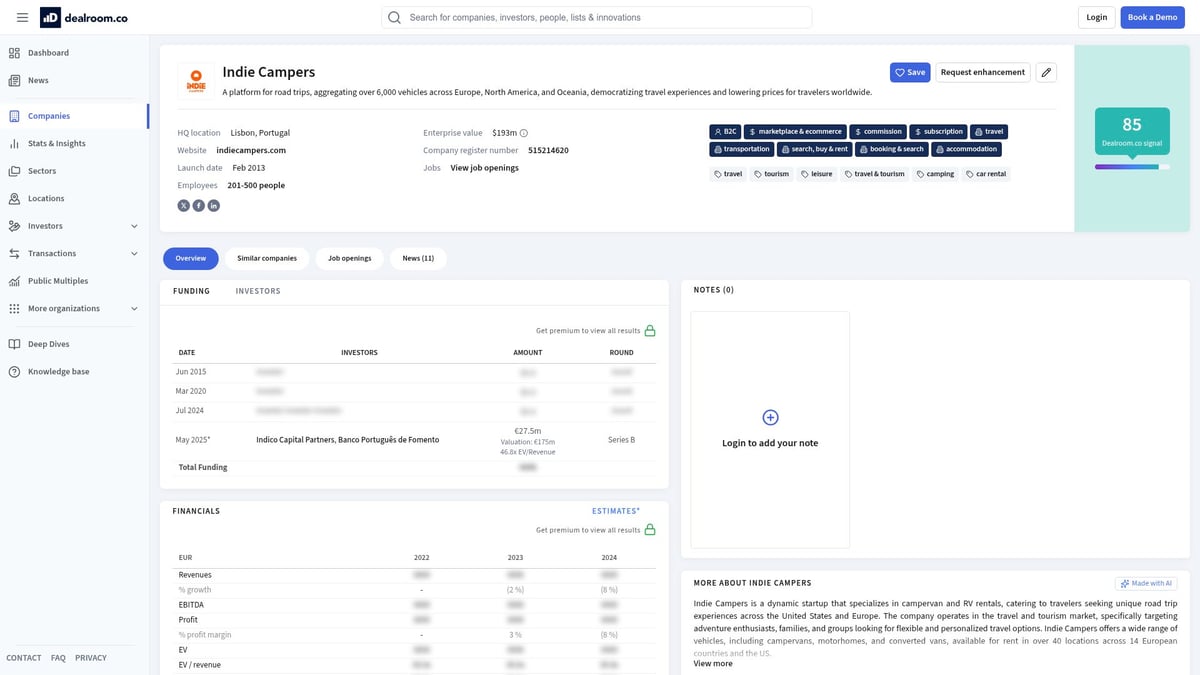
Task: Open Deep Dives in sidebar
Action: pyautogui.click(x=49, y=344)
